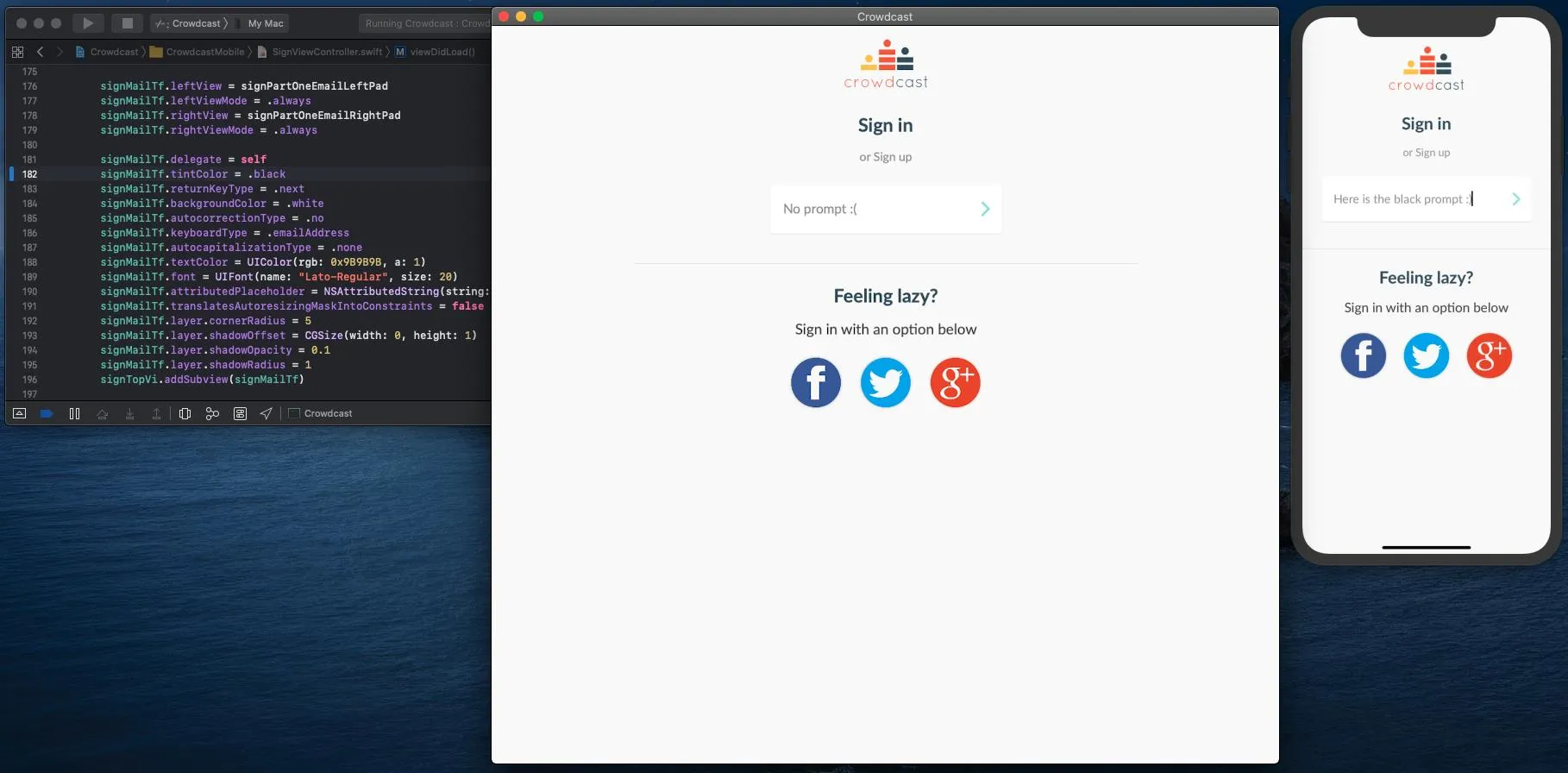This screenshot has width=1568, height=773.
Task: Click the Simulate Location arrow icon
Action: (267, 414)
